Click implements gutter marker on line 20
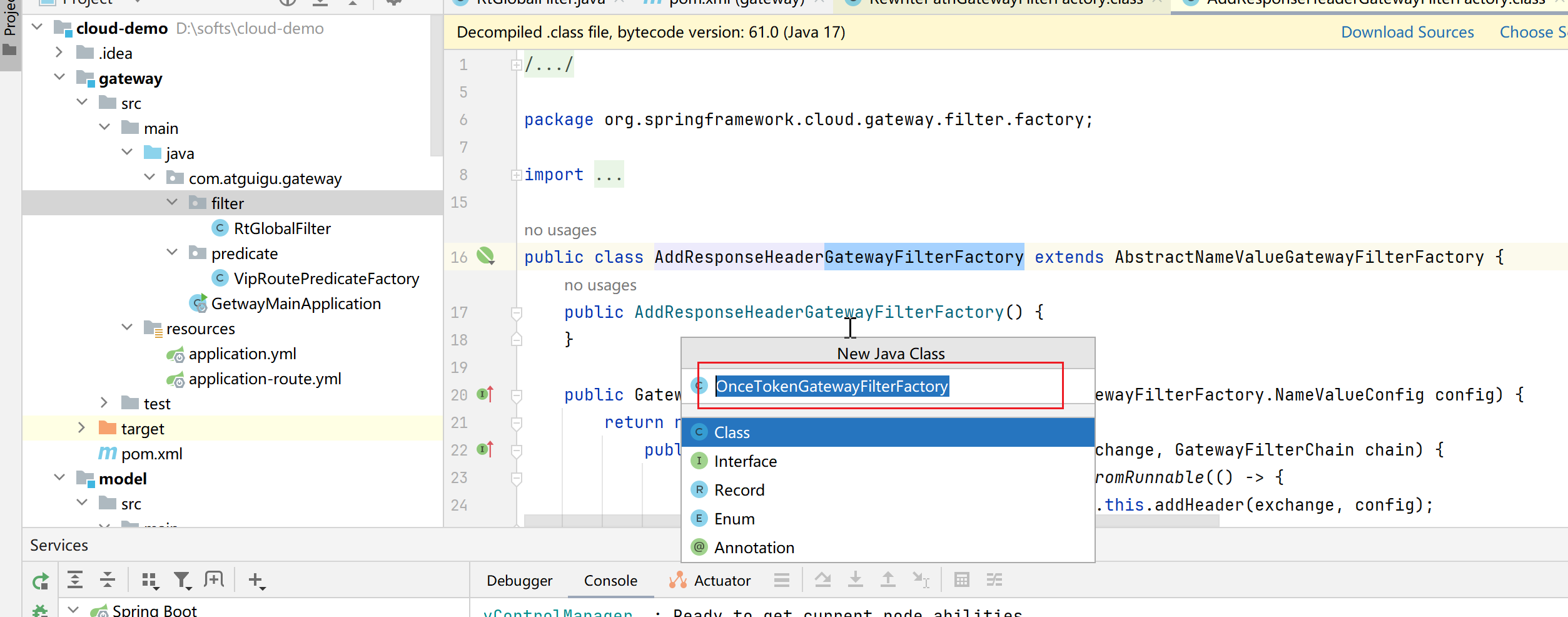This screenshot has width=1568, height=617. pos(485,394)
